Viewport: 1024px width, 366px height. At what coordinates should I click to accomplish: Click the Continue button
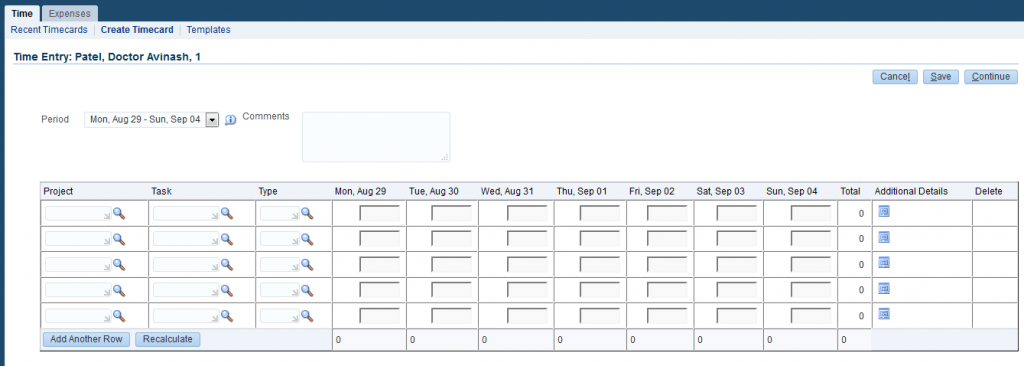(x=991, y=76)
